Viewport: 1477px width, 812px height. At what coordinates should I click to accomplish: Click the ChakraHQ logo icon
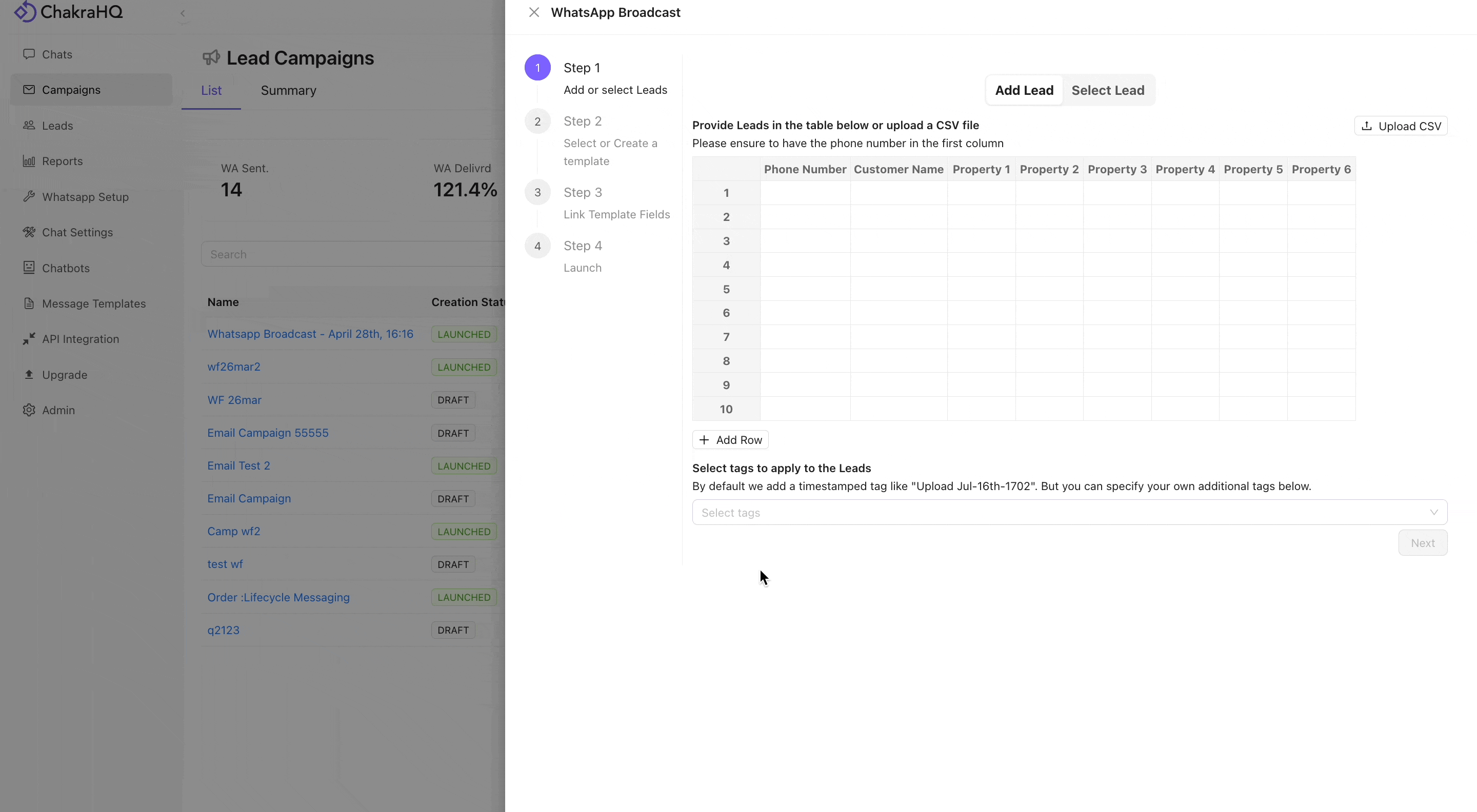tap(25, 11)
